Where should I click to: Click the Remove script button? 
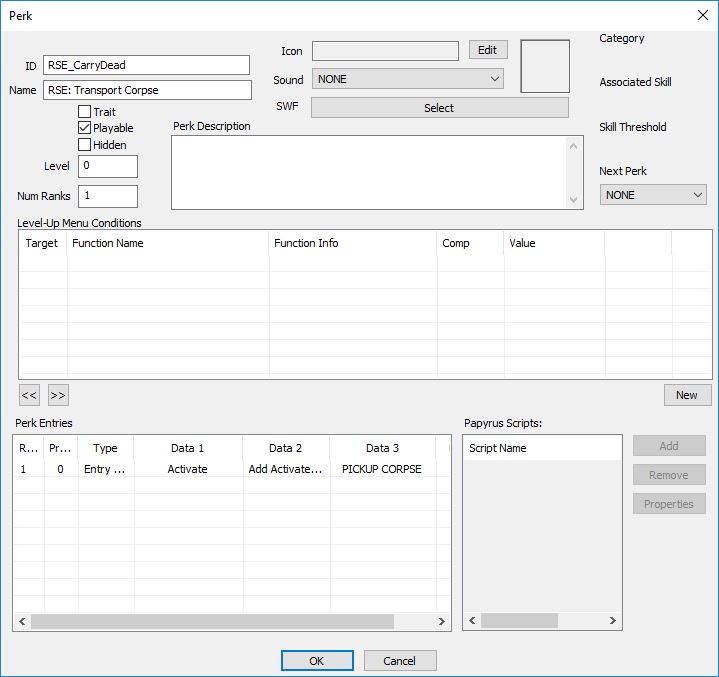pyautogui.click(x=669, y=475)
